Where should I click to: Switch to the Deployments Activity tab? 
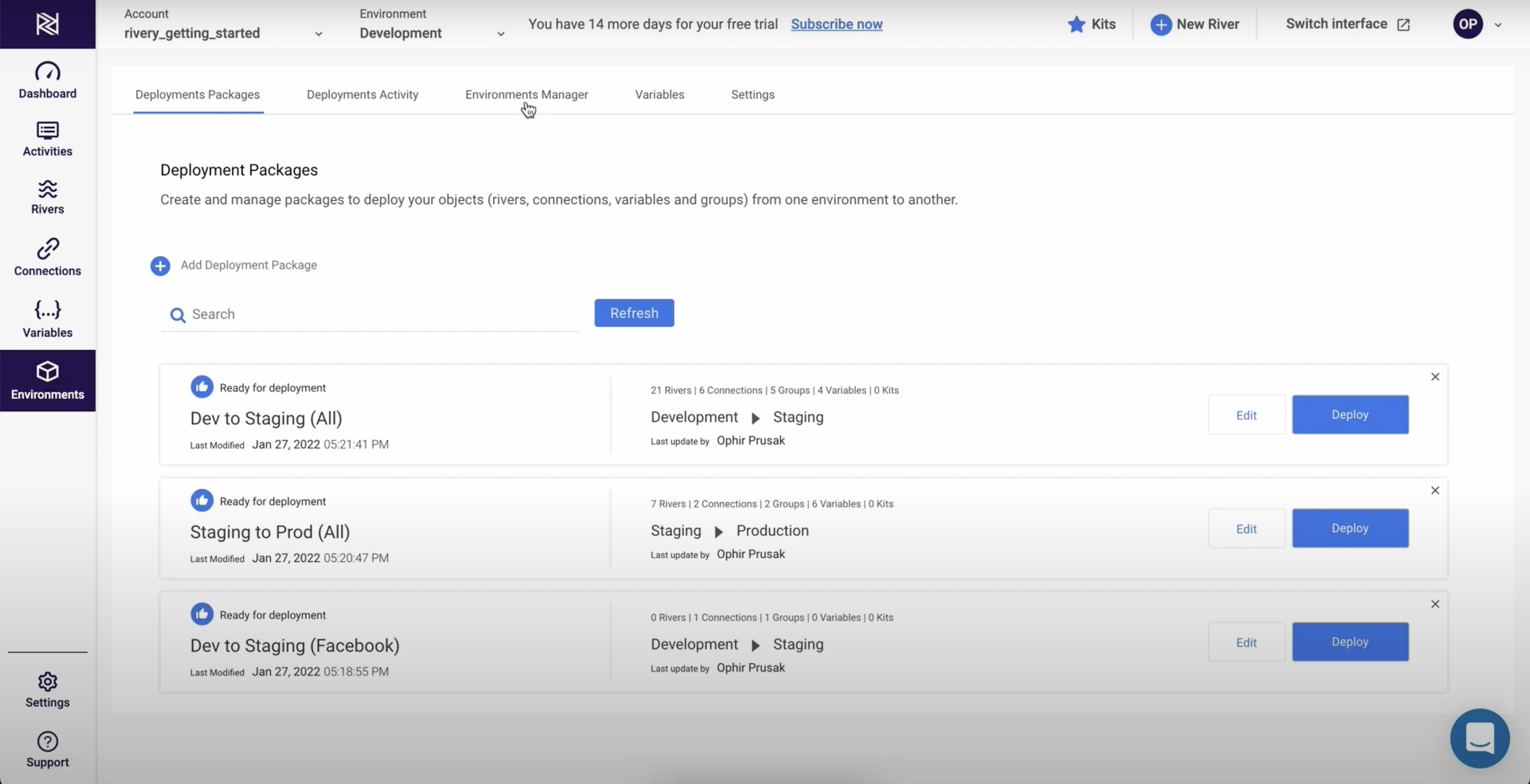(362, 95)
